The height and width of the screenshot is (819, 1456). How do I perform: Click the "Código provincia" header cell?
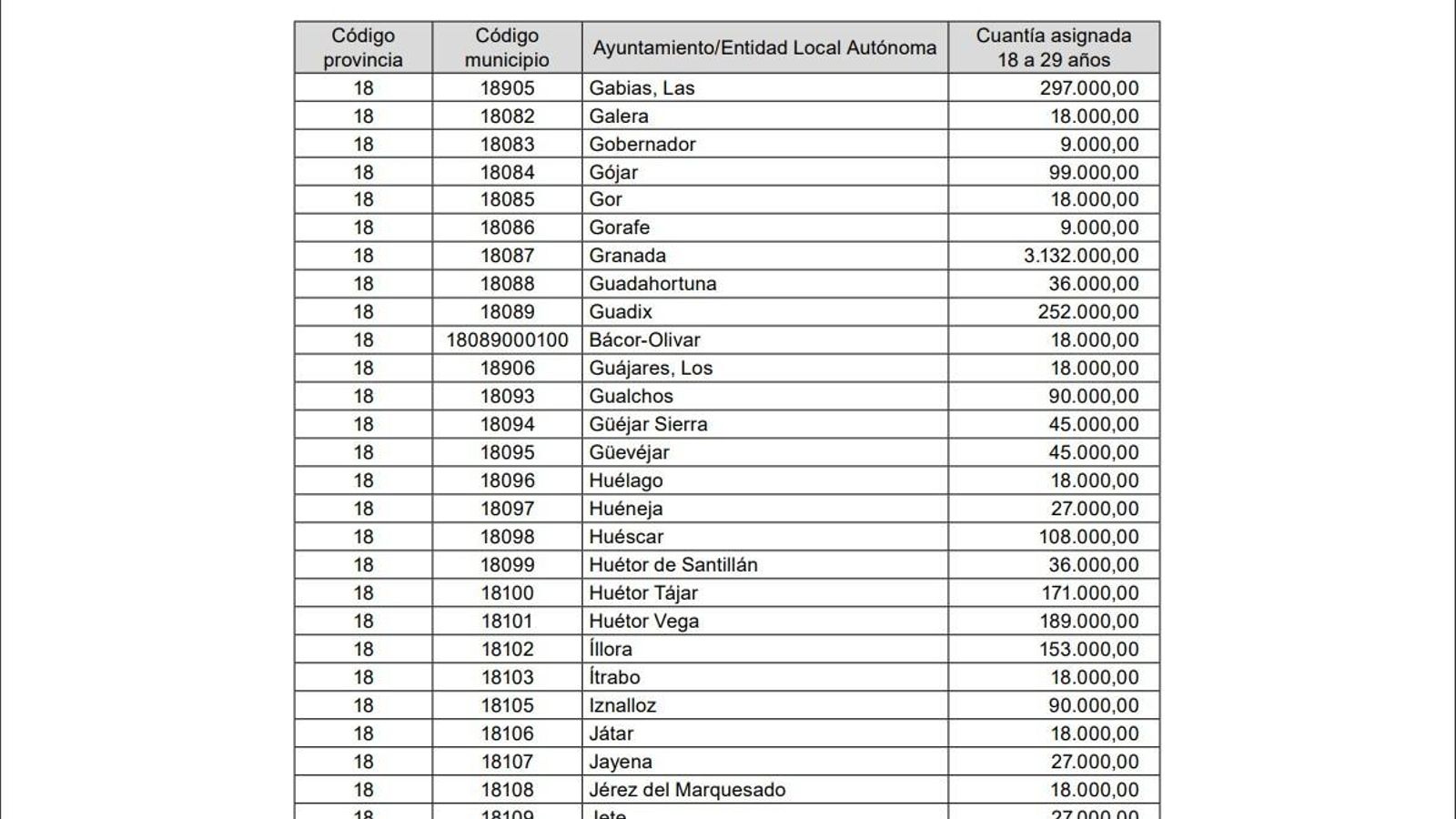[x=363, y=47]
